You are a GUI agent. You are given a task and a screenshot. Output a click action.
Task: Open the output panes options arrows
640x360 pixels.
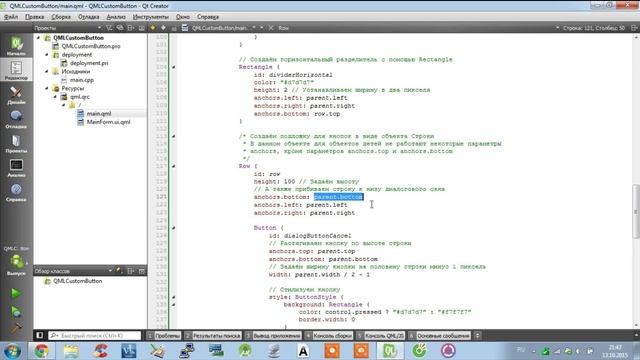click(477, 336)
